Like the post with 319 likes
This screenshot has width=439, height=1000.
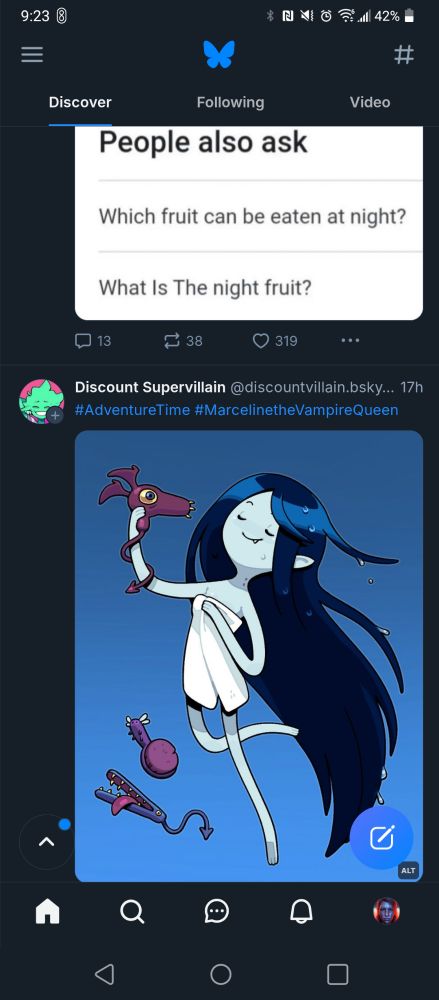[275, 341]
